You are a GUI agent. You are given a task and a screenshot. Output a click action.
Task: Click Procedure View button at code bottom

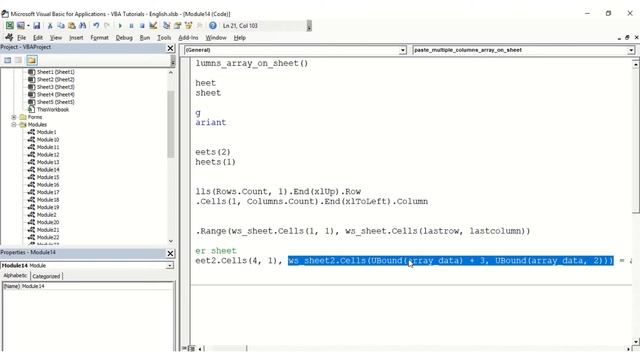[184, 349]
